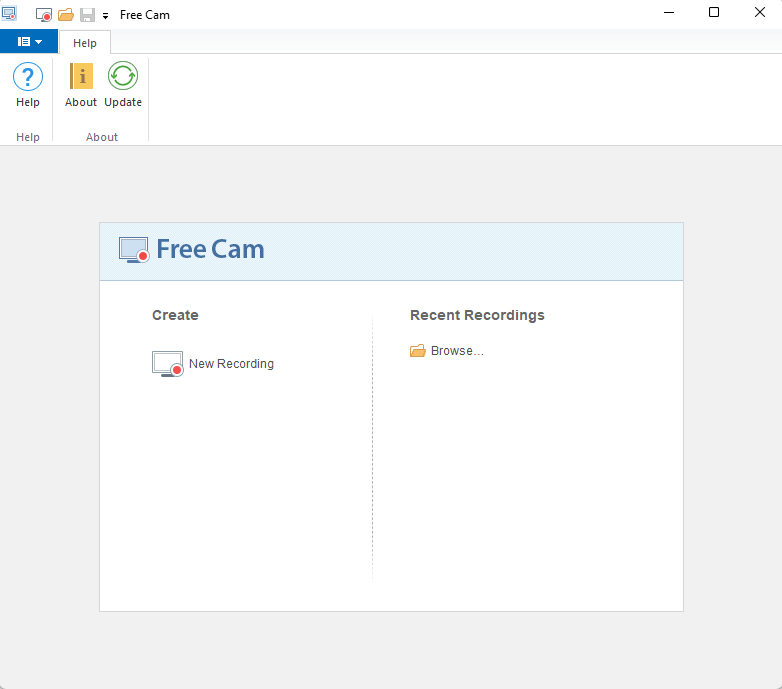Maximize the Free Cam window
The image size is (782, 689).
714,12
